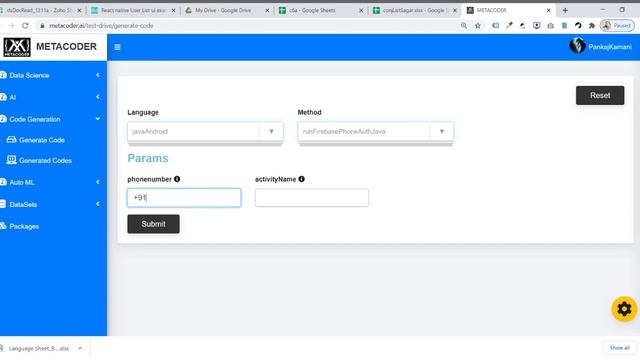Click the Submit button

tap(153, 224)
